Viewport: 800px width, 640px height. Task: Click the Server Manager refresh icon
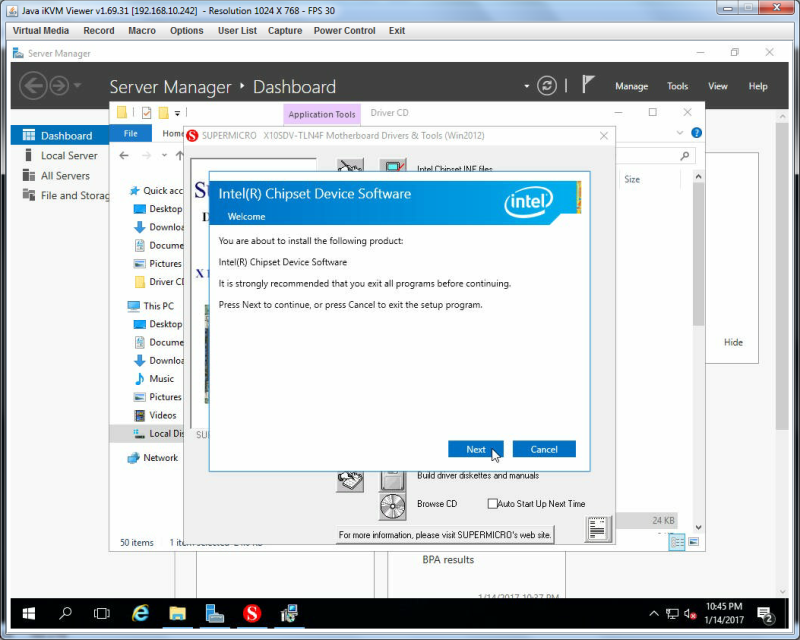[546, 86]
